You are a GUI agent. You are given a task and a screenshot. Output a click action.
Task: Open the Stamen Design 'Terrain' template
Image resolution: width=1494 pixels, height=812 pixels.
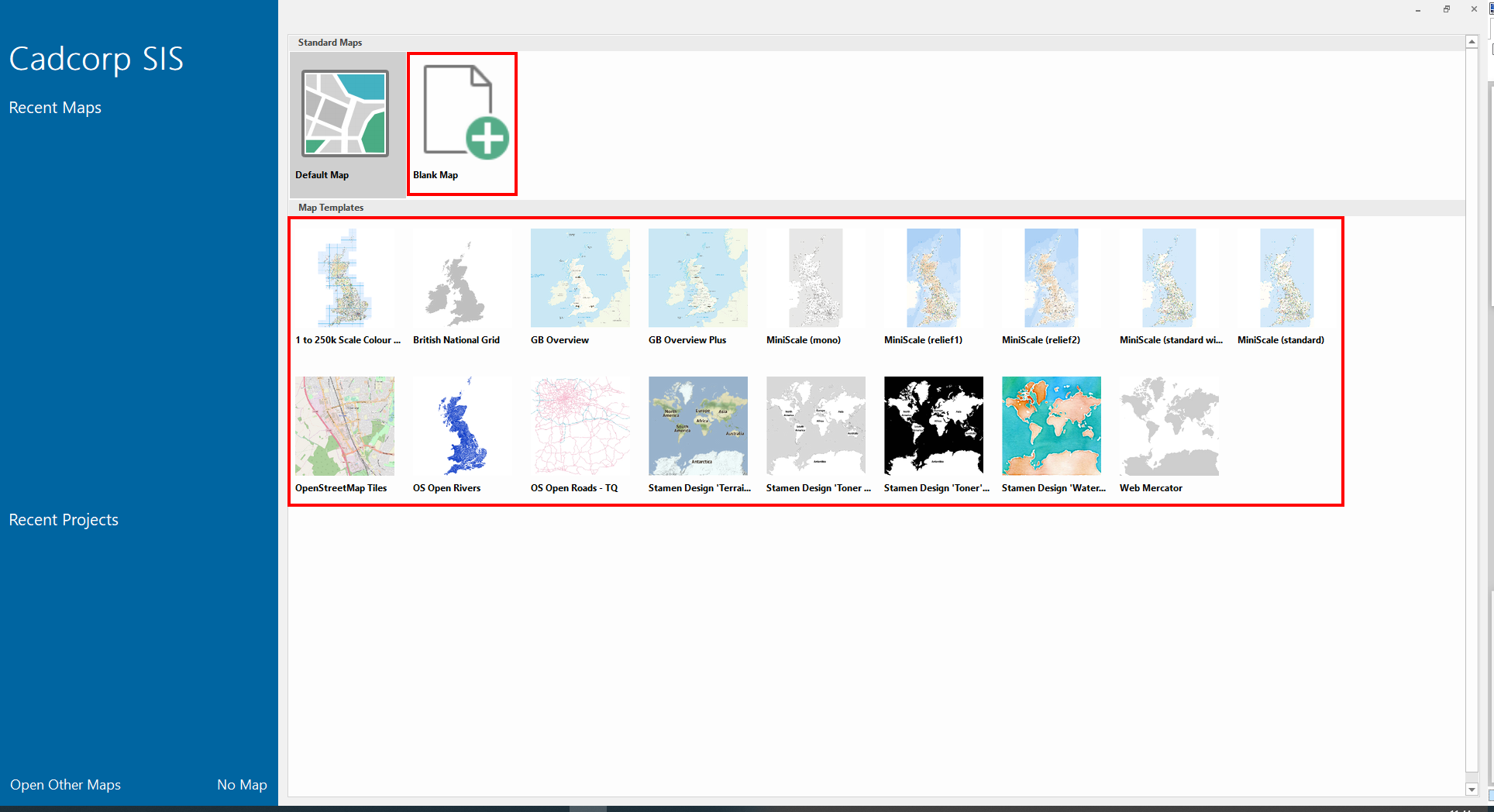tap(697, 425)
